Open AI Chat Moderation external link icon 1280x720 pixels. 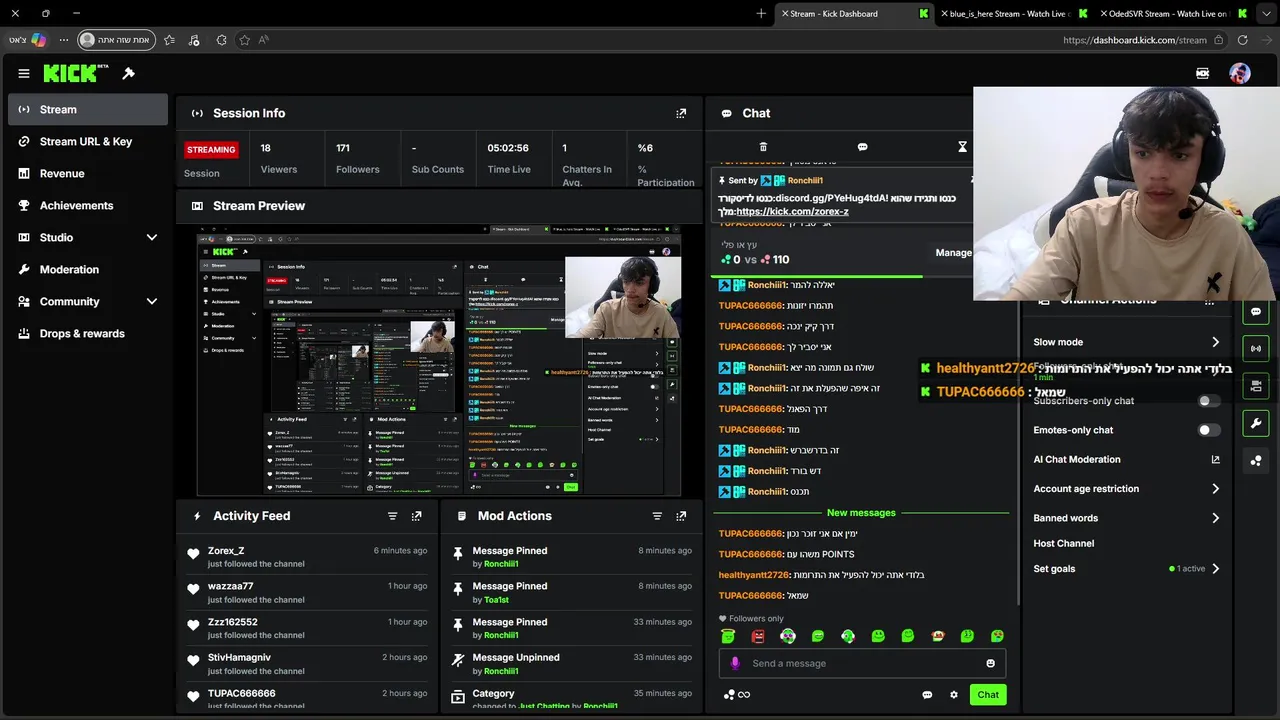point(1215,459)
